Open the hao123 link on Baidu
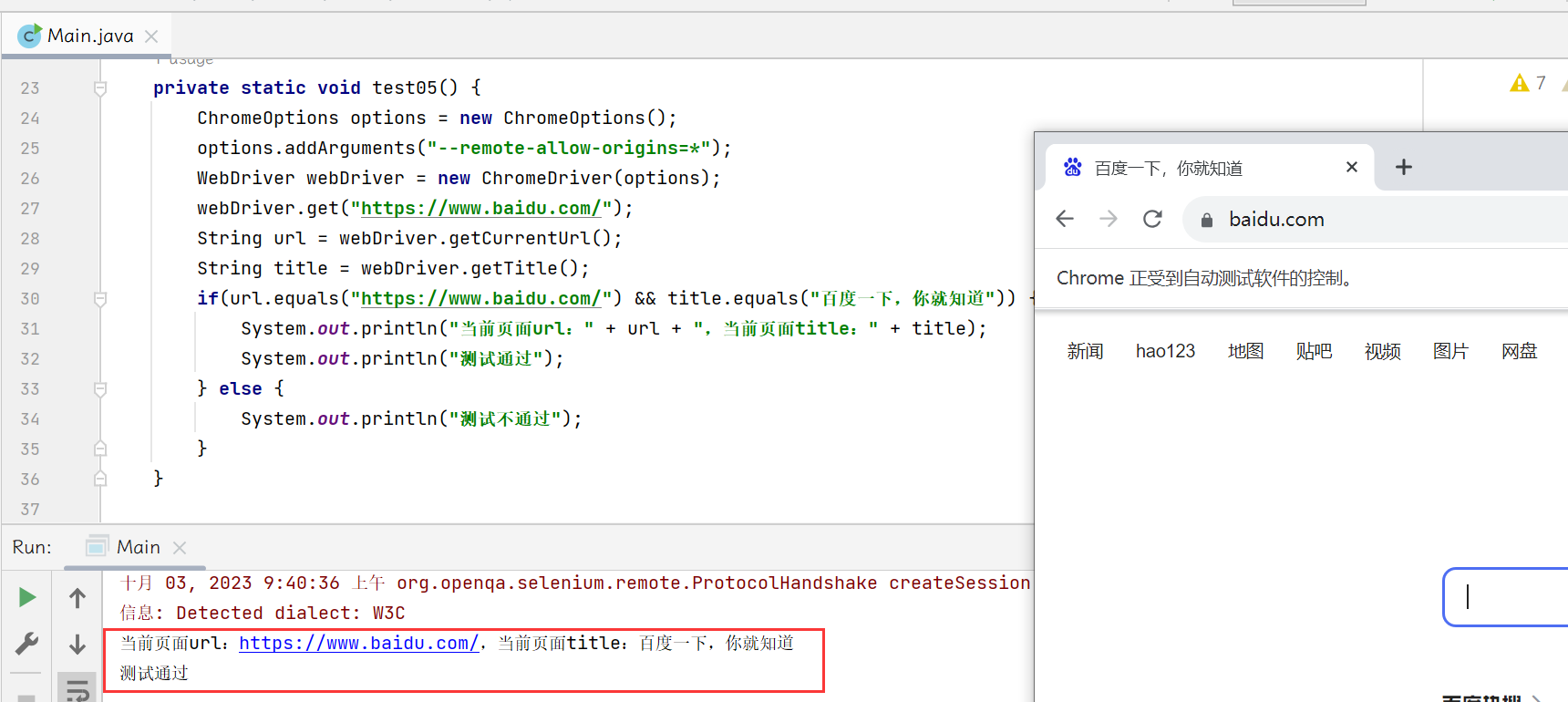 (1165, 351)
